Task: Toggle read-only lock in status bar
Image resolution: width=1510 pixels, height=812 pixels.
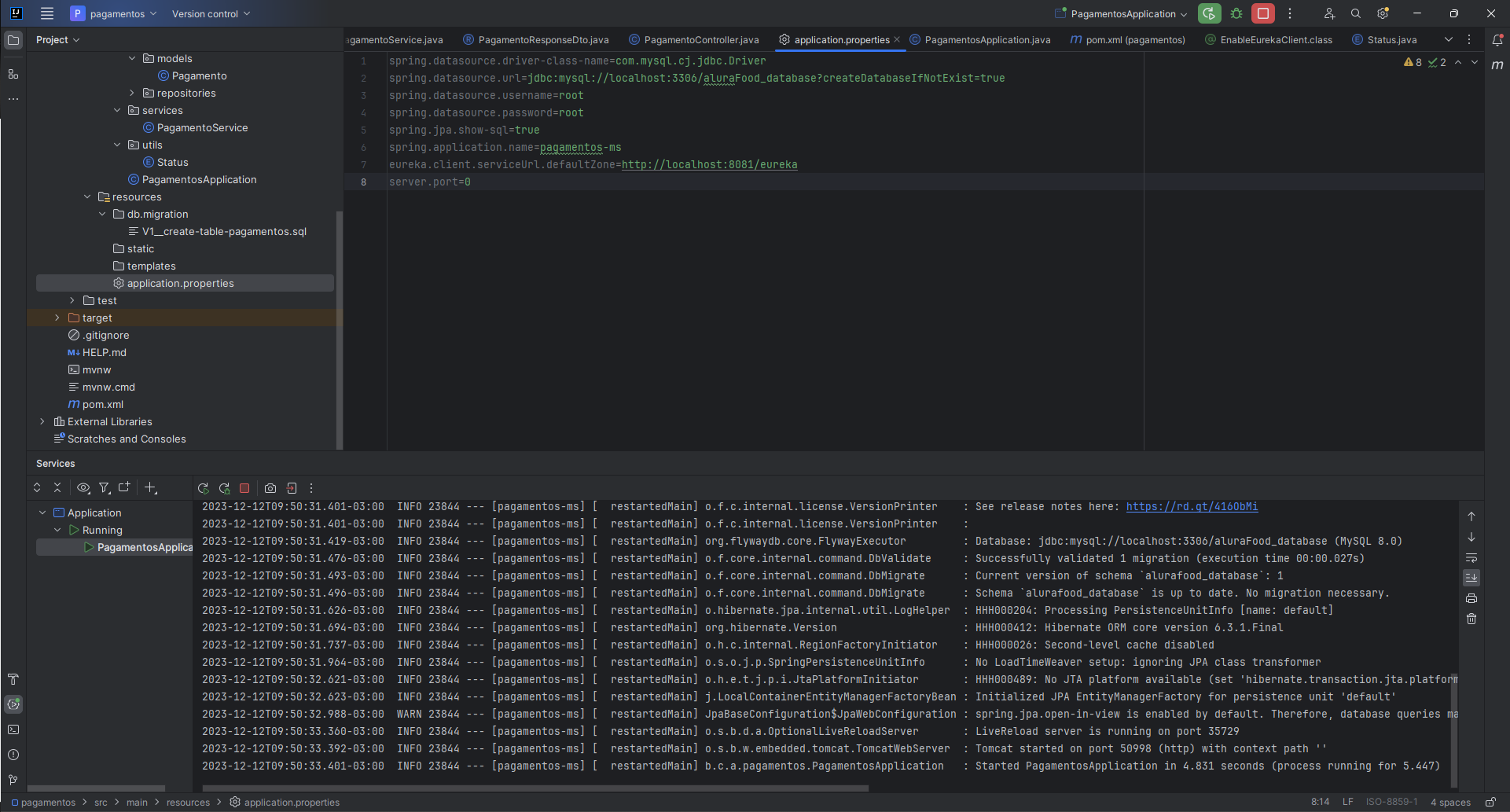Action: click(1490, 802)
